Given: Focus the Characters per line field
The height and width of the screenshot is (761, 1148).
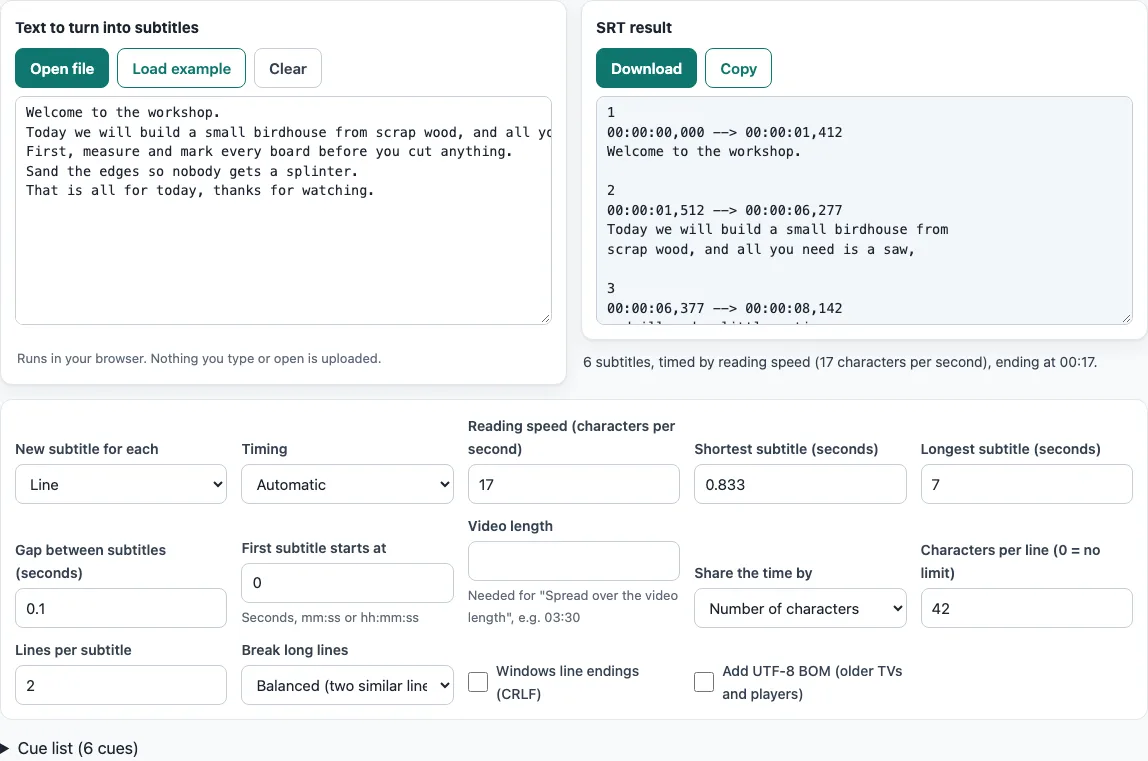Looking at the screenshot, I should coord(1026,608).
